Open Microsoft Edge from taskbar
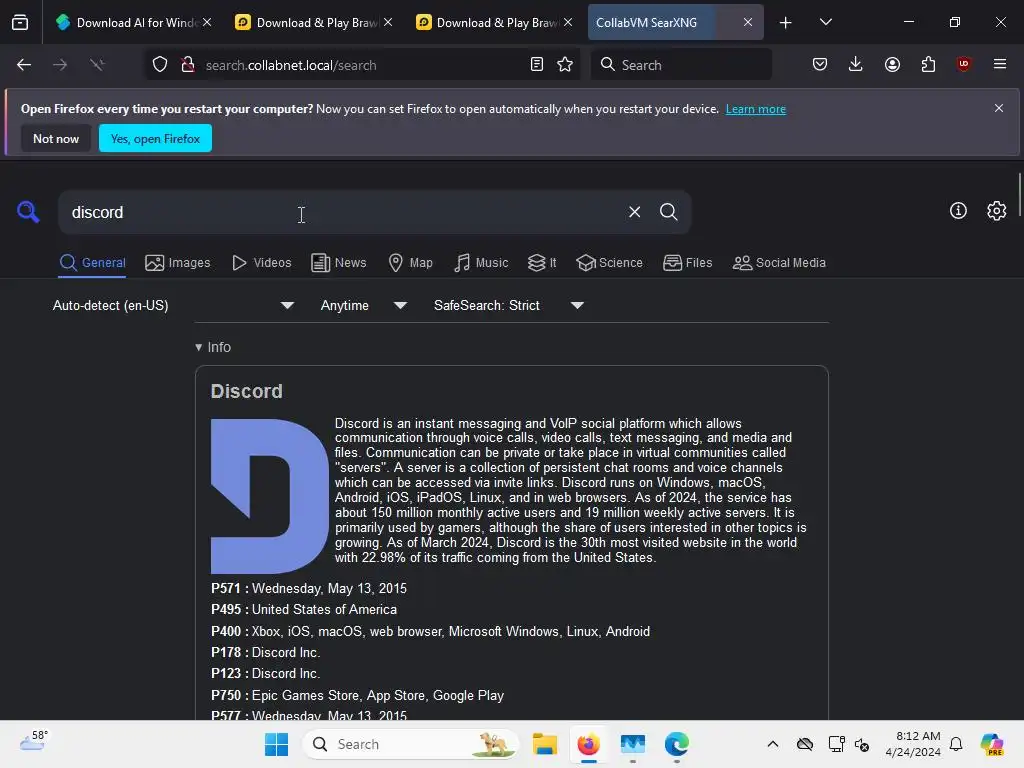 tap(677, 744)
